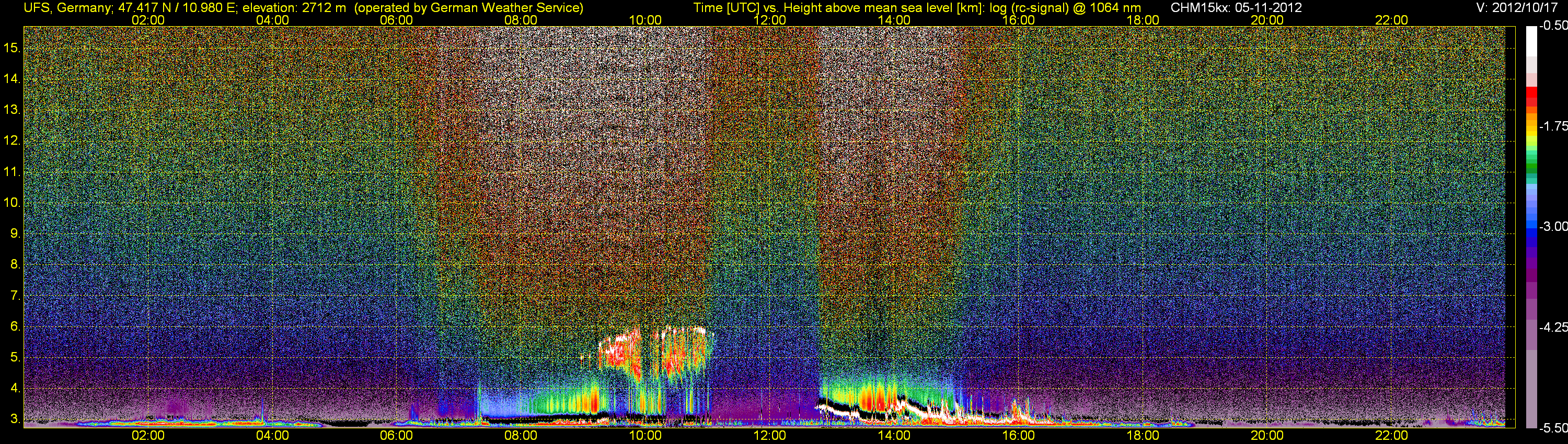1568x444 pixels.
Task: Click "14:00" on the top time axis
Action: click(894, 20)
